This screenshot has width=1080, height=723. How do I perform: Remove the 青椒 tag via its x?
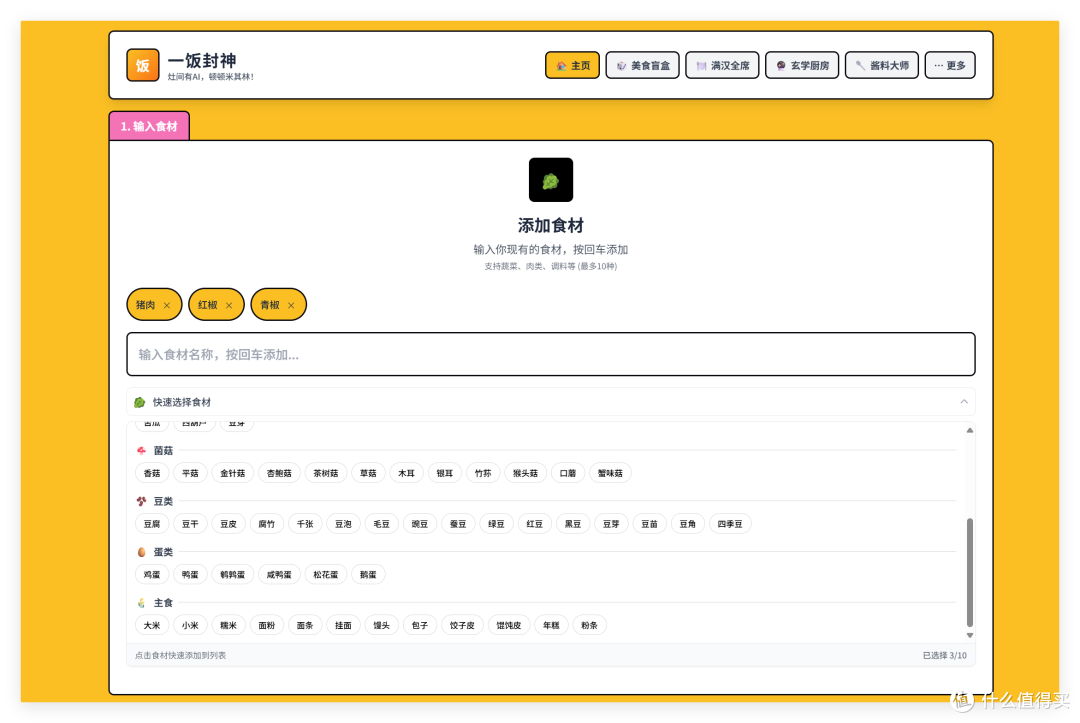click(291, 305)
